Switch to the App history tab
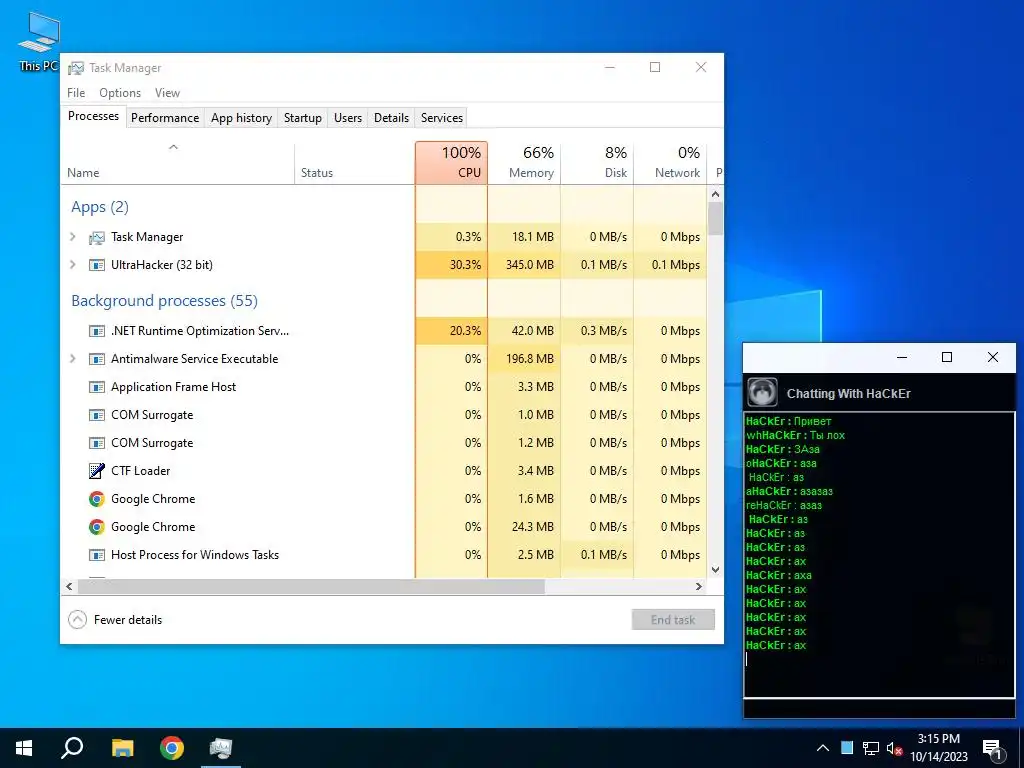Viewport: 1024px width, 768px height. [241, 118]
